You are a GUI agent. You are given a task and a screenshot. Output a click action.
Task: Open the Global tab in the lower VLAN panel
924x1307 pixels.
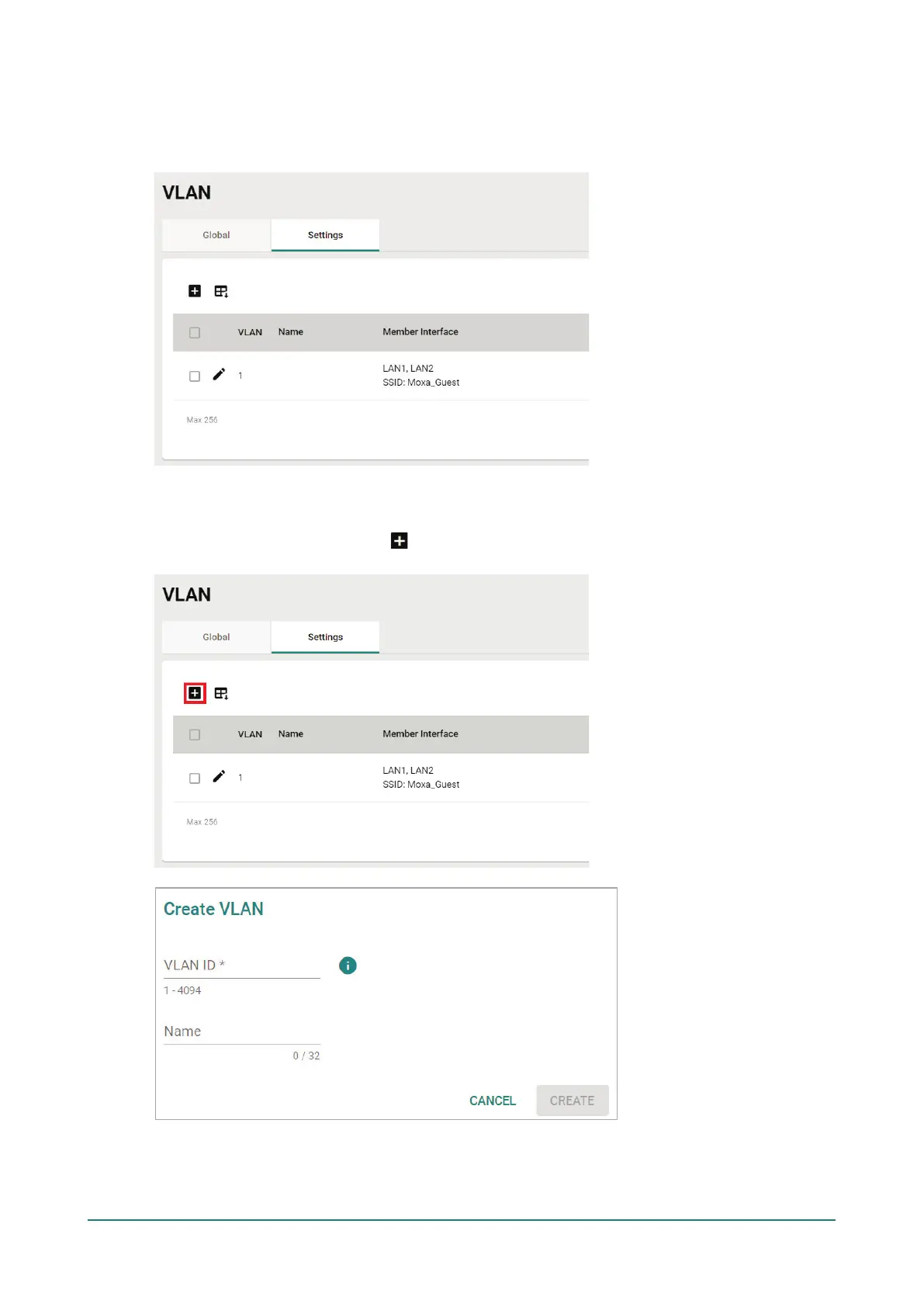click(216, 637)
